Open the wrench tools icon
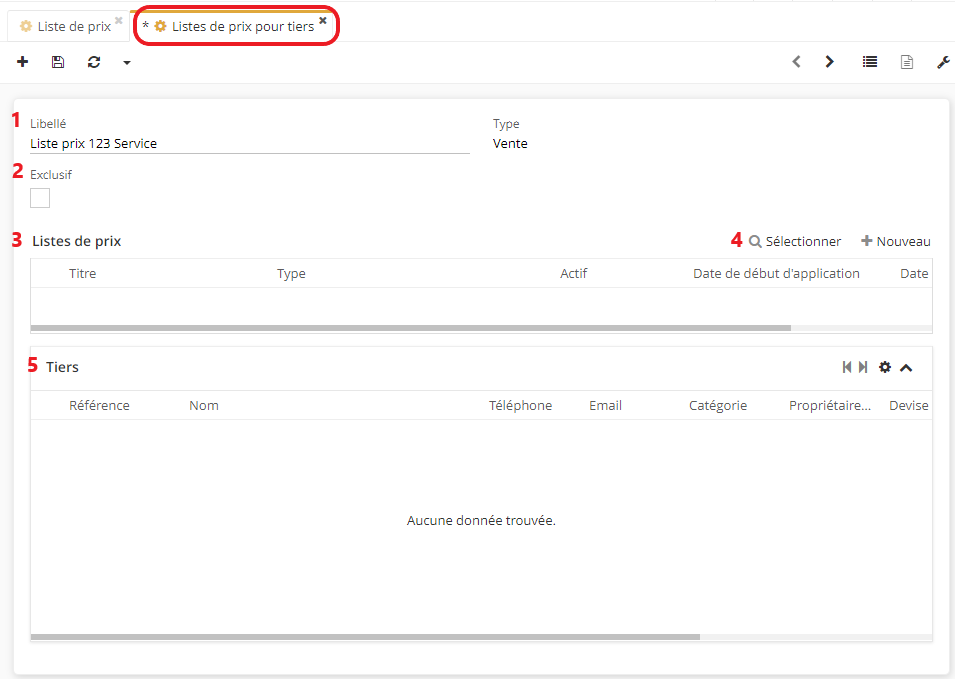The width and height of the screenshot is (955, 679). (942, 62)
